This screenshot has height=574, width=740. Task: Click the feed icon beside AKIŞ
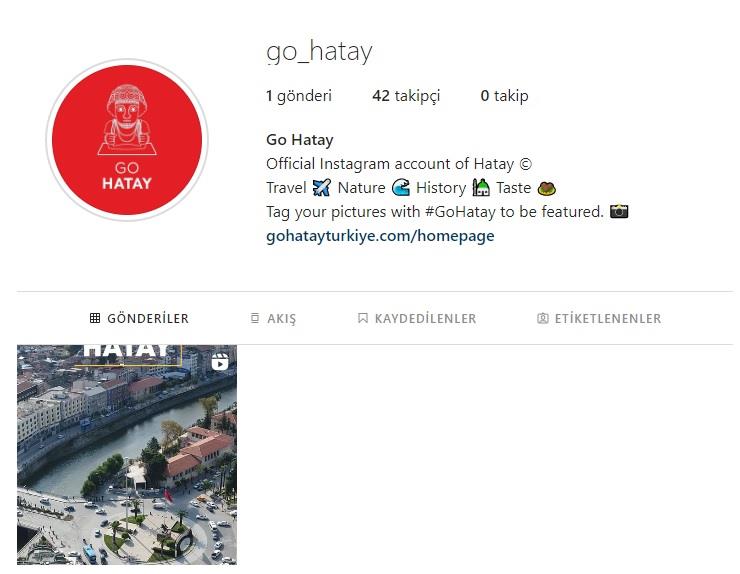pyautogui.click(x=255, y=318)
